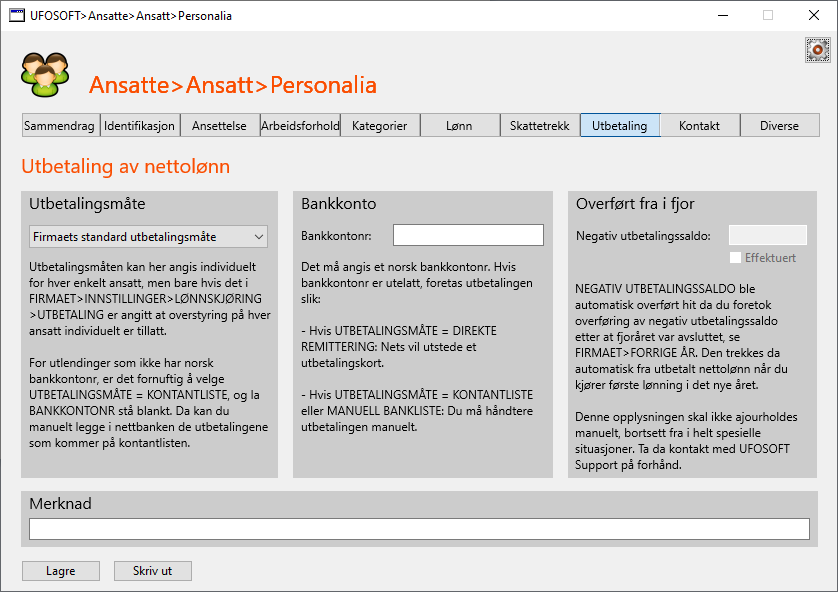Click the Lagre button
The image size is (838, 592).
point(60,571)
